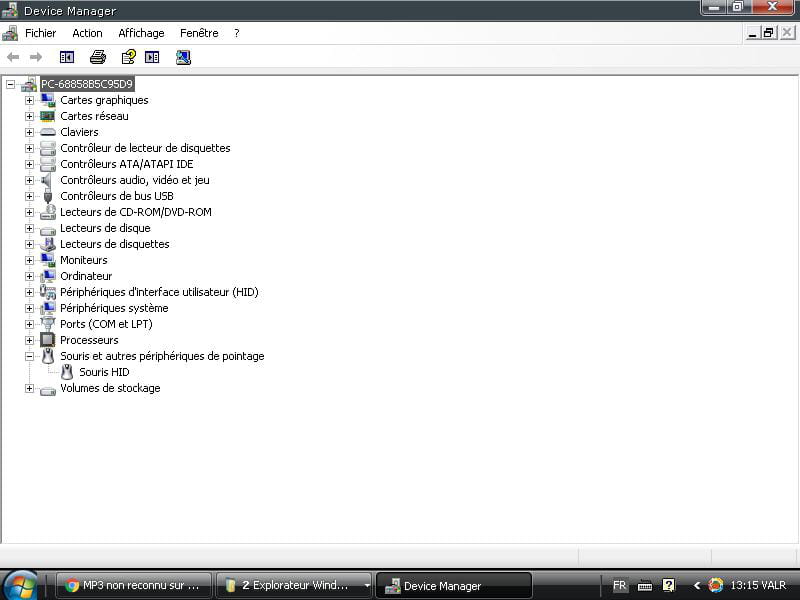Open the ? help menu

[x=236, y=33]
